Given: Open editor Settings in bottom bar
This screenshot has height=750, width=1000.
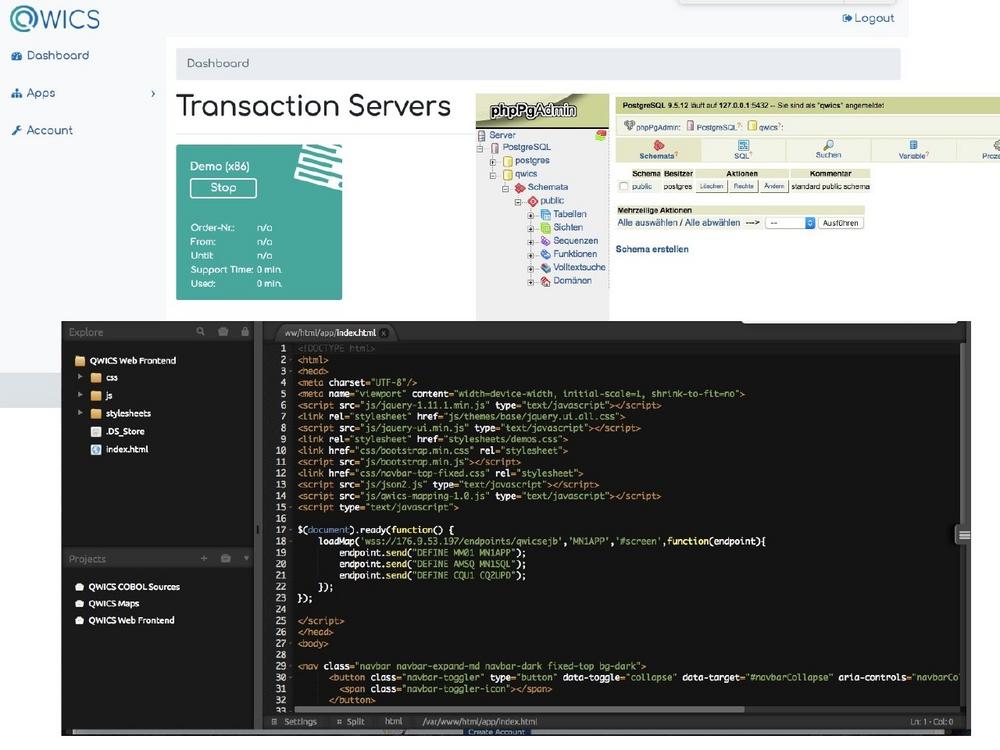Looking at the screenshot, I should click(x=295, y=721).
